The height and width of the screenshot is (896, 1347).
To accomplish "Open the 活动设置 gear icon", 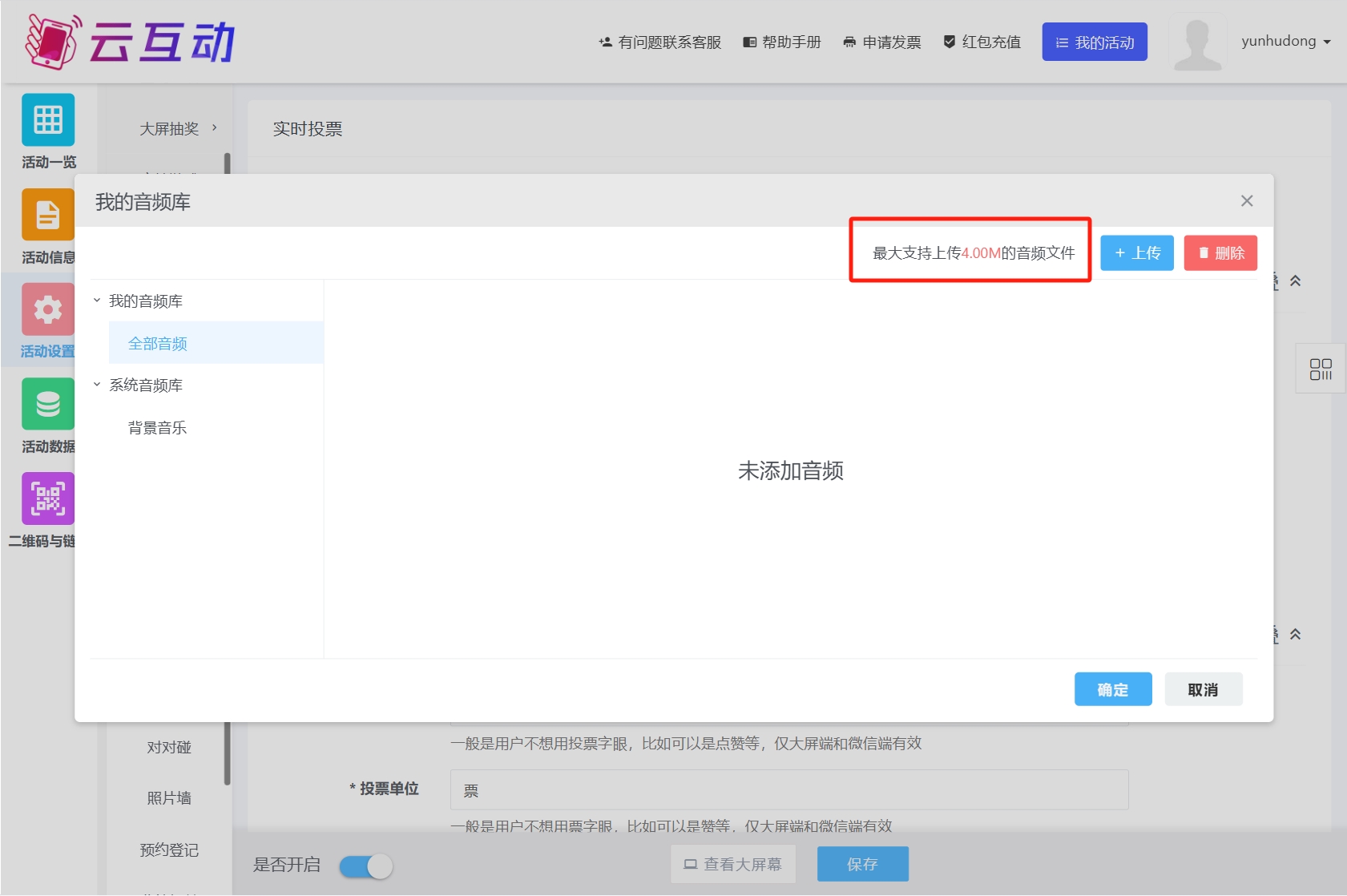I will [48, 309].
